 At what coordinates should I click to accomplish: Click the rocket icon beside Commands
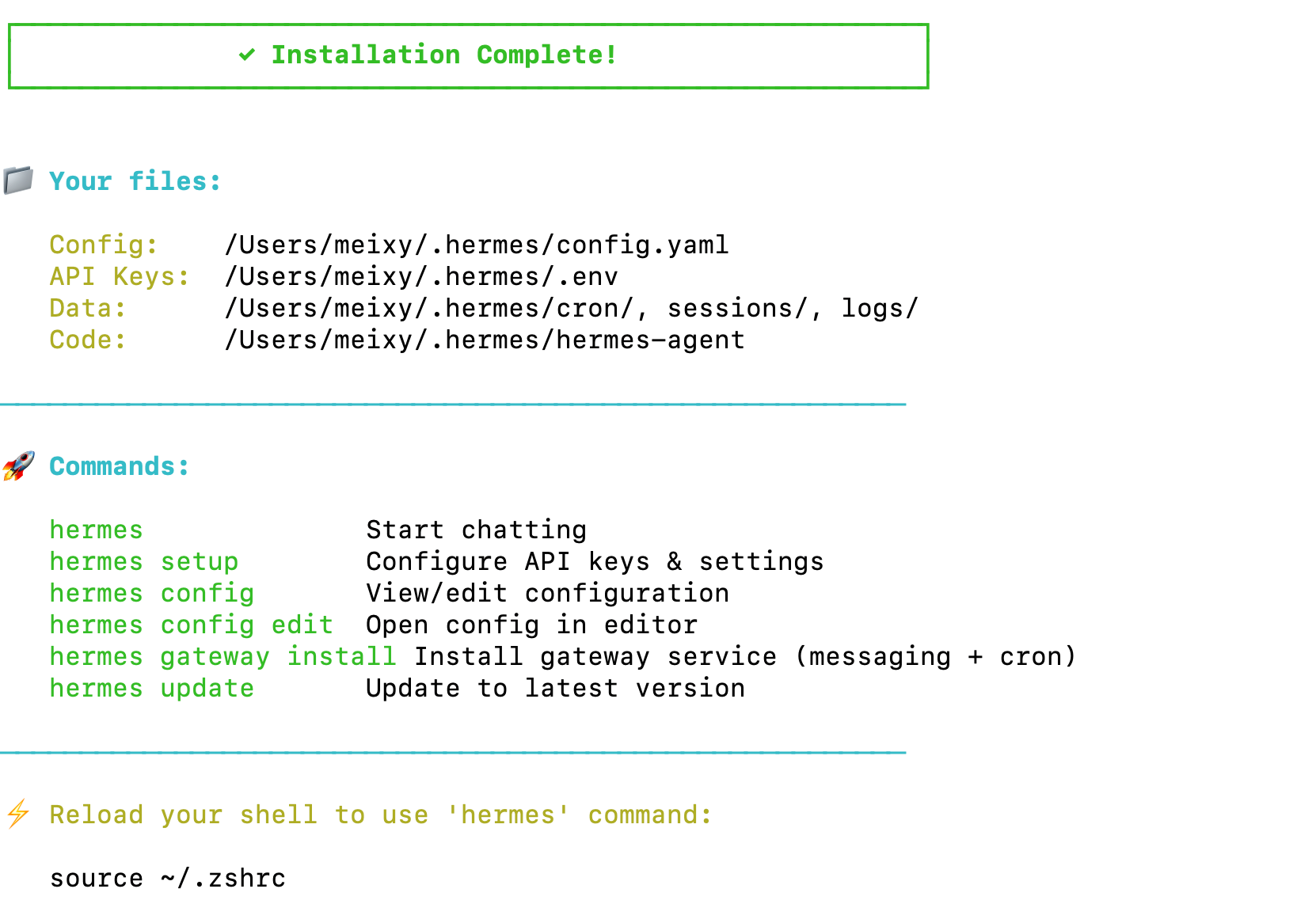(17, 466)
